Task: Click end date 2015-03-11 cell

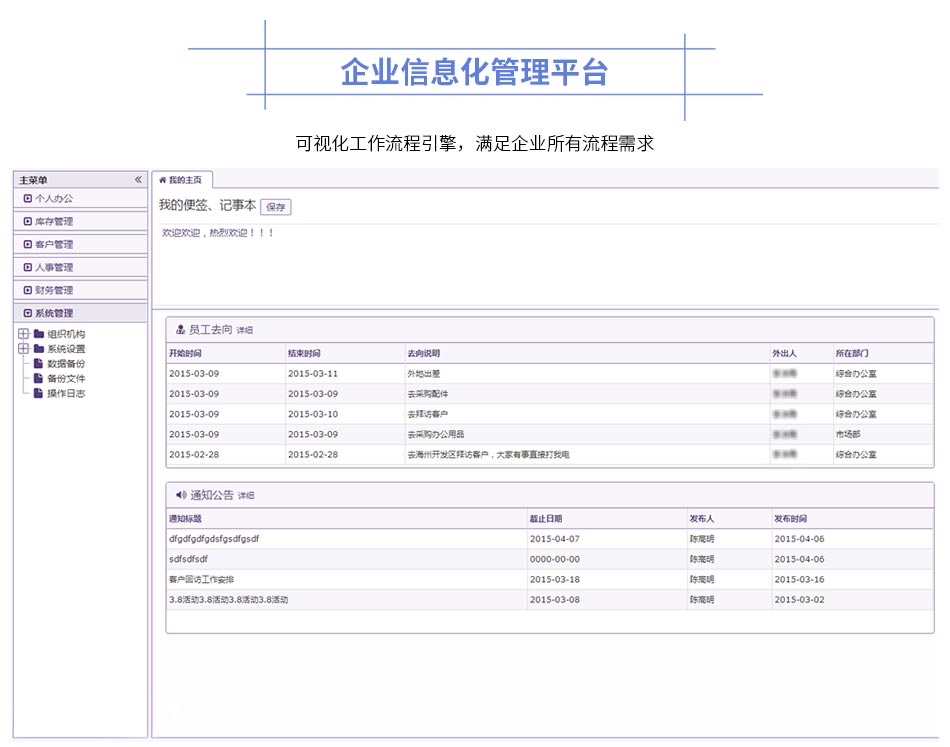Action: [x=313, y=374]
